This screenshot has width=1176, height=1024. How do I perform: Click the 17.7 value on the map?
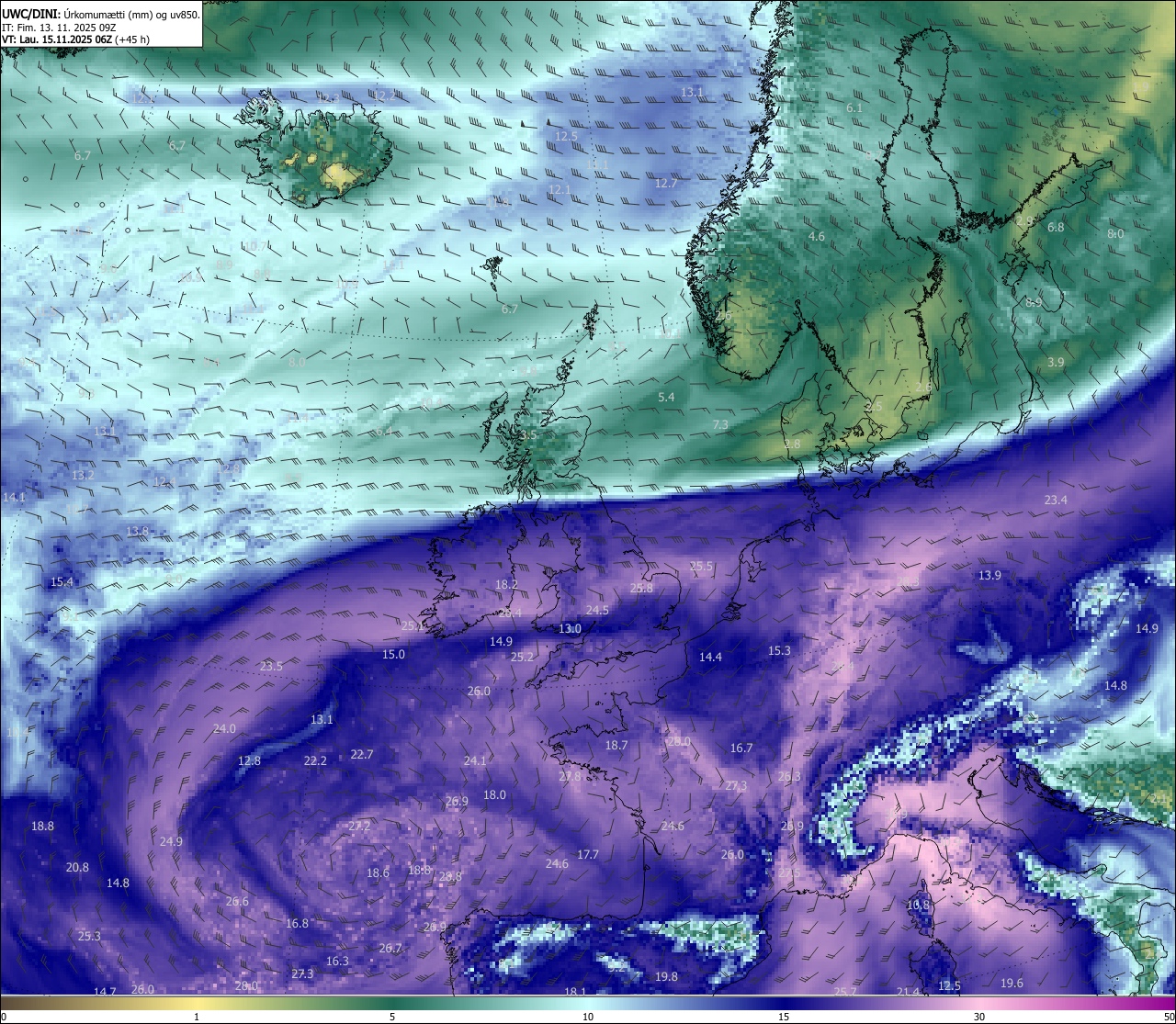point(588,855)
